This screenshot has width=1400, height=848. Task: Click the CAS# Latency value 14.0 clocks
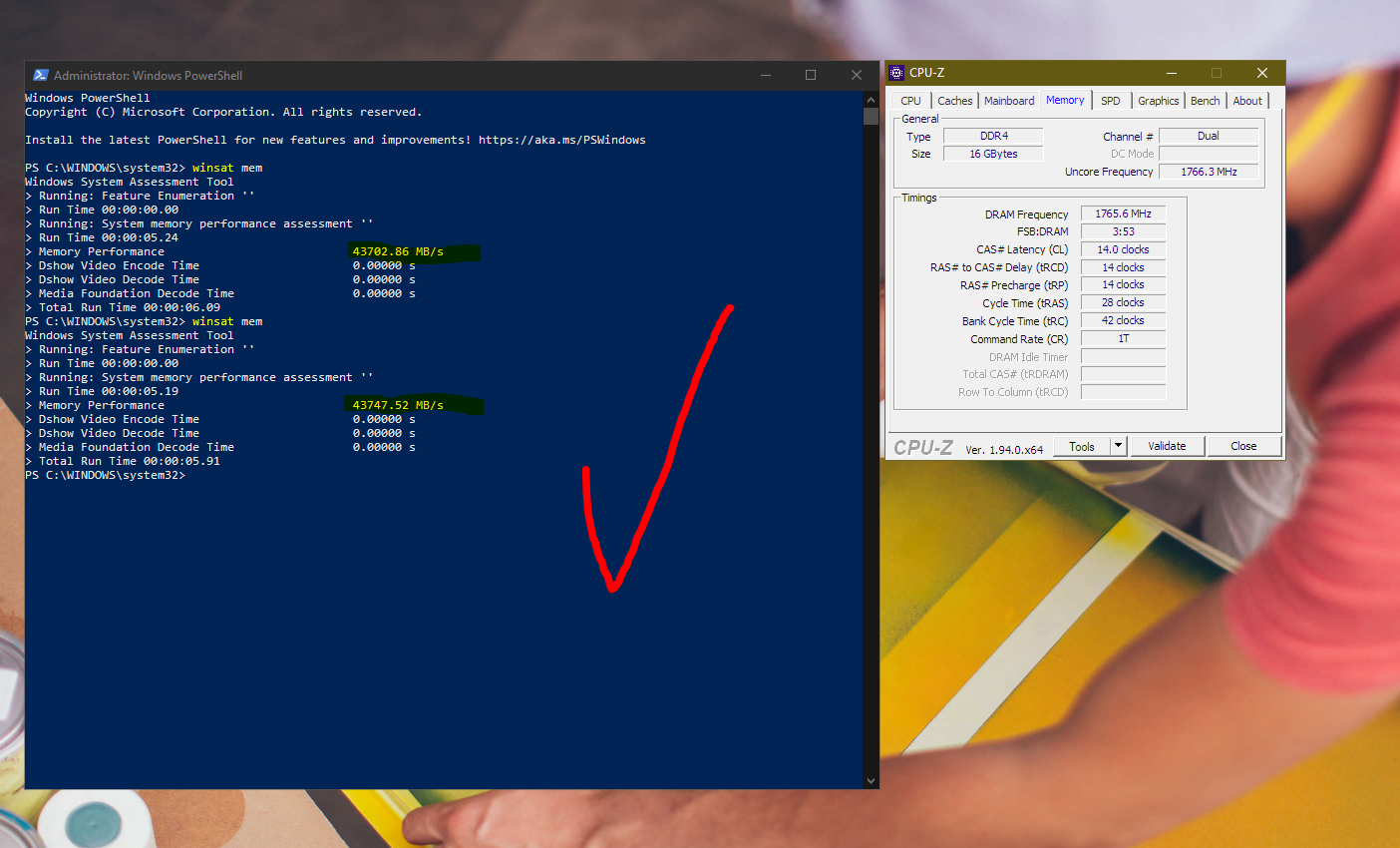1123,249
